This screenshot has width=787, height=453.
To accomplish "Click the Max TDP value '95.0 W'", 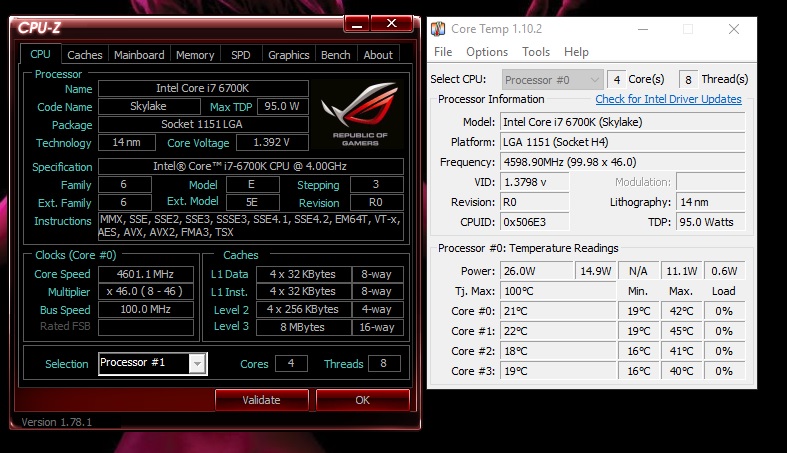I will click(283, 106).
